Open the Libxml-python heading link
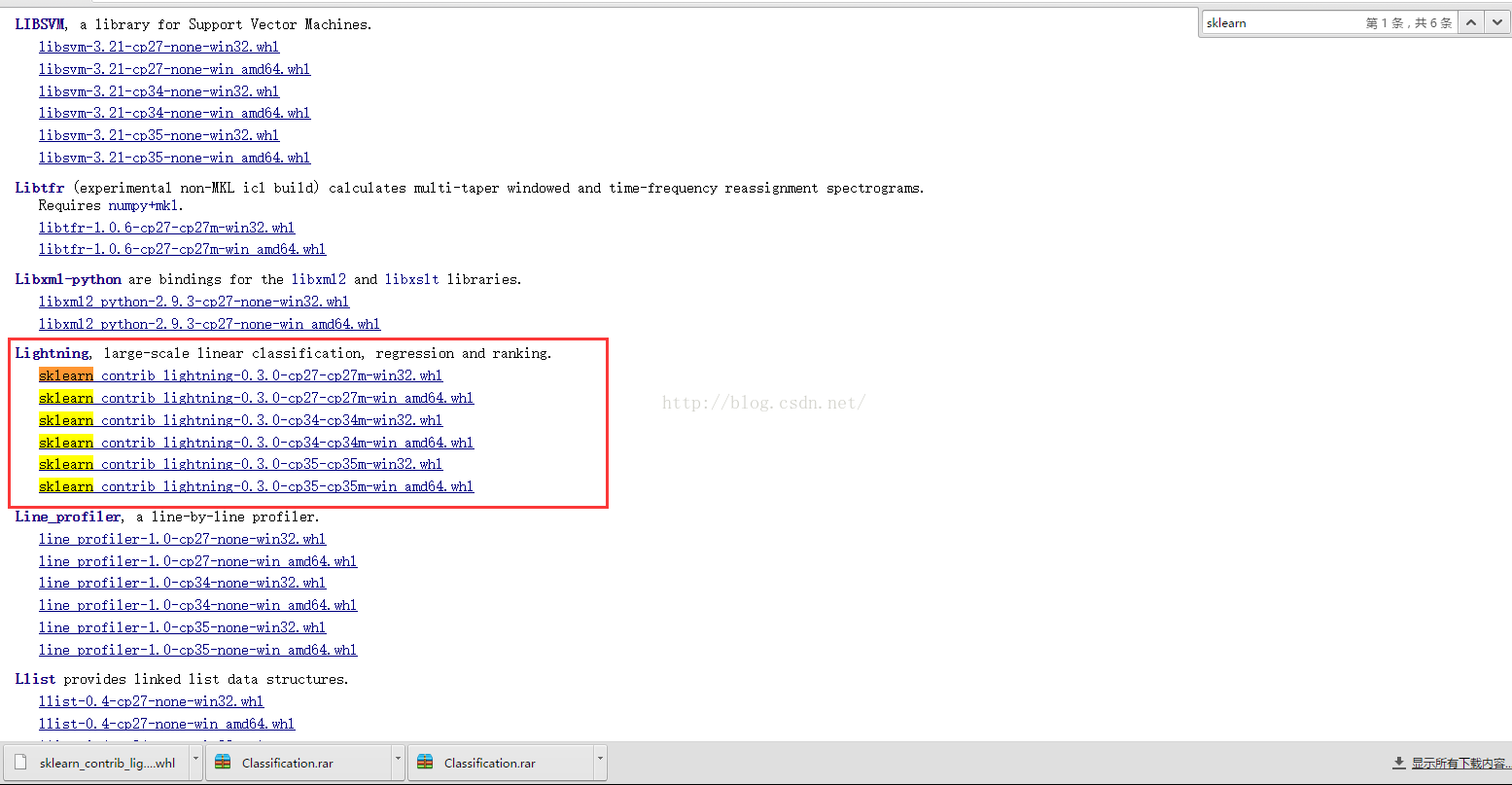The image size is (1512, 785). pos(68,279)
